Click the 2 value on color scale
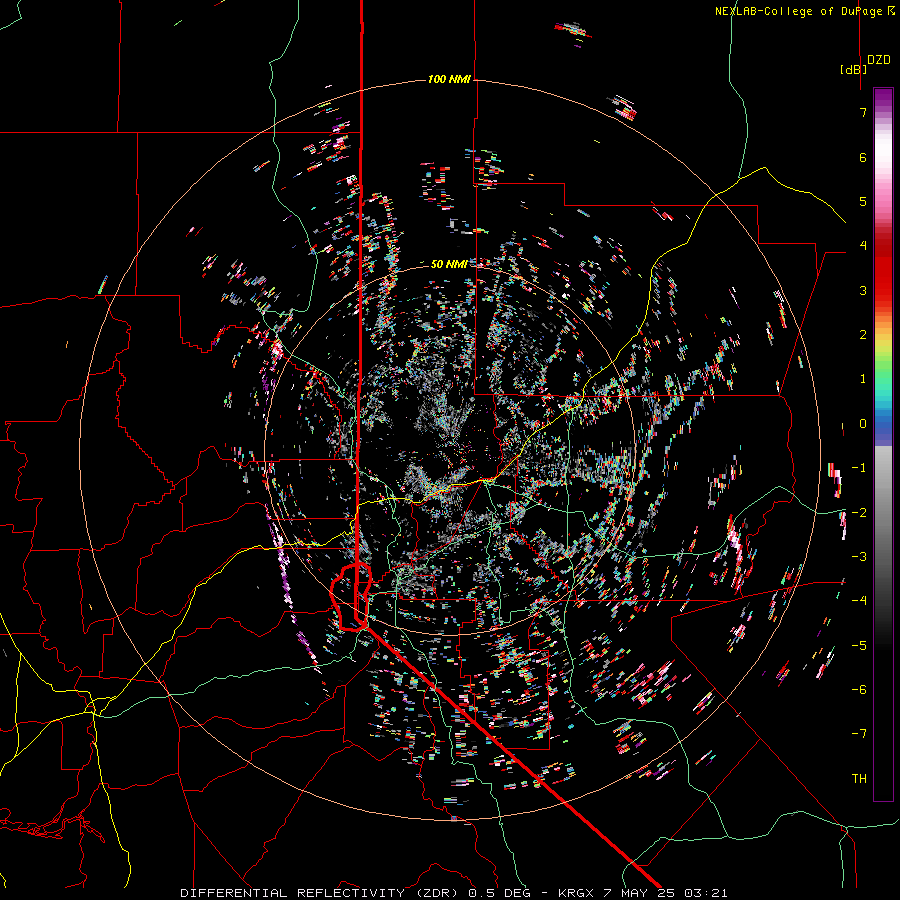This screenshot has width=900, height=900. [863, 335]
